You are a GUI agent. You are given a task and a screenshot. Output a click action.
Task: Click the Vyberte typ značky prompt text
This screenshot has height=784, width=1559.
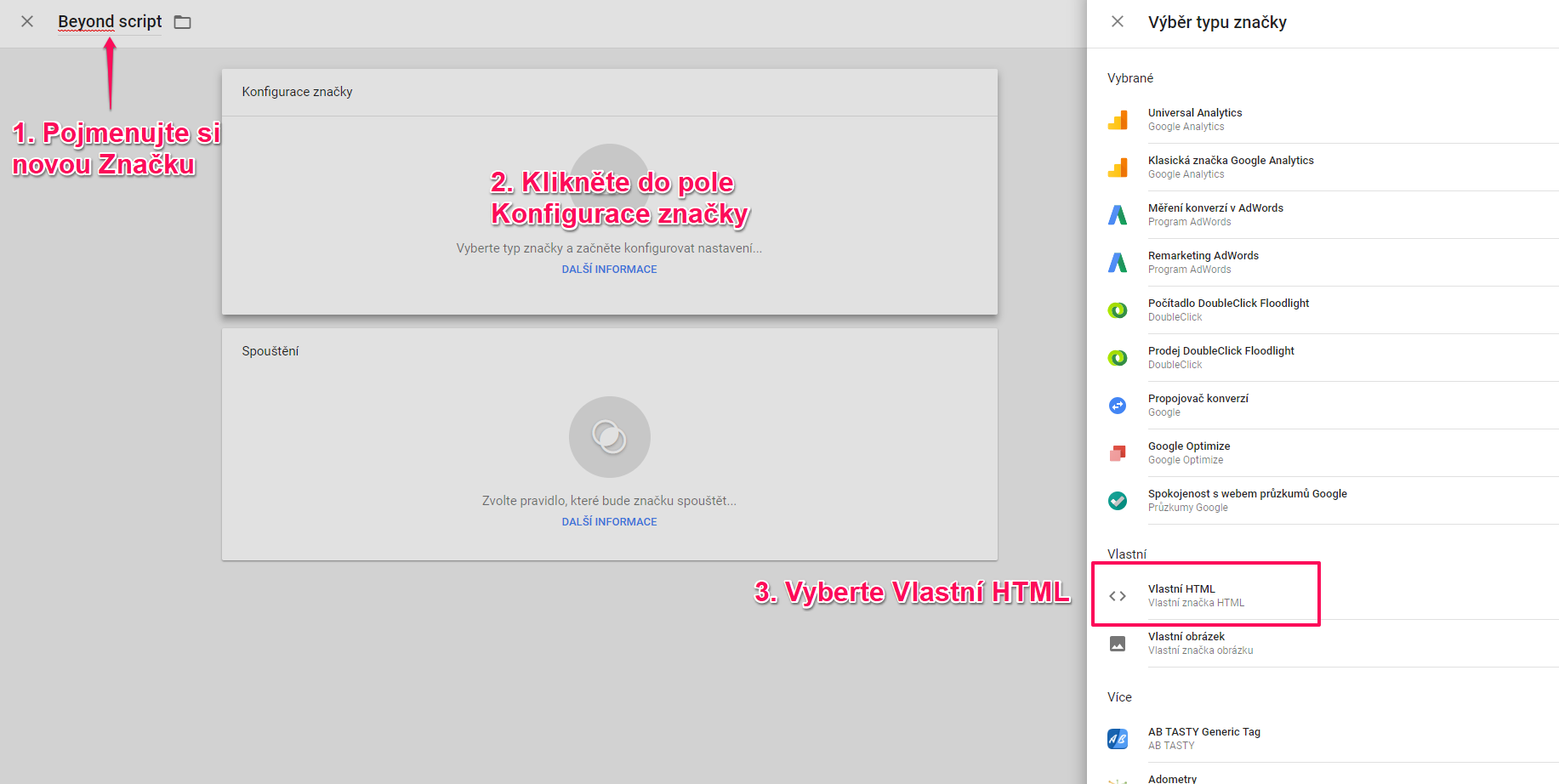click(x=609, y=248)
